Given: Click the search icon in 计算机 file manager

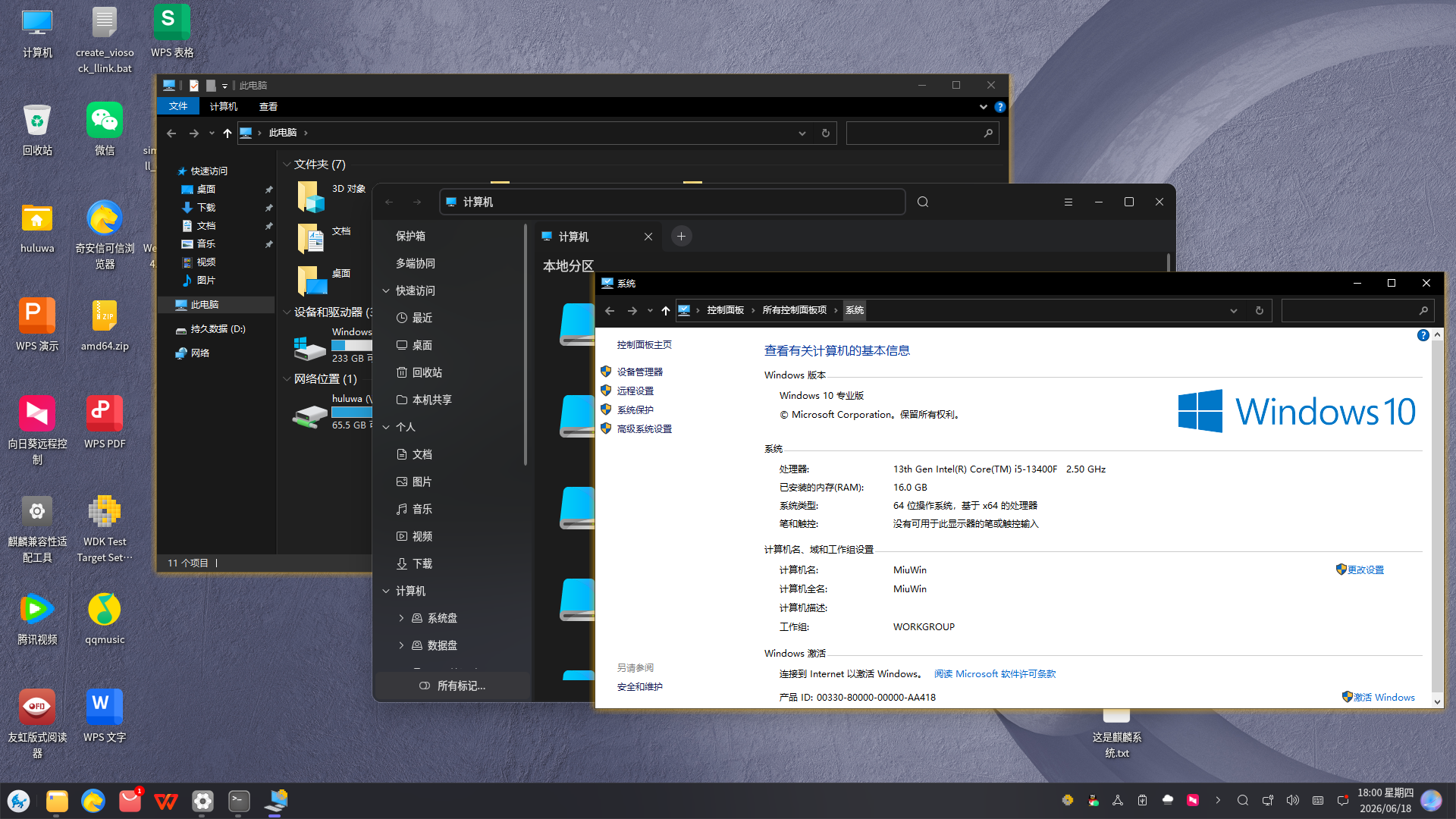Looking at the screenshot, I should (x=923, y=202).
